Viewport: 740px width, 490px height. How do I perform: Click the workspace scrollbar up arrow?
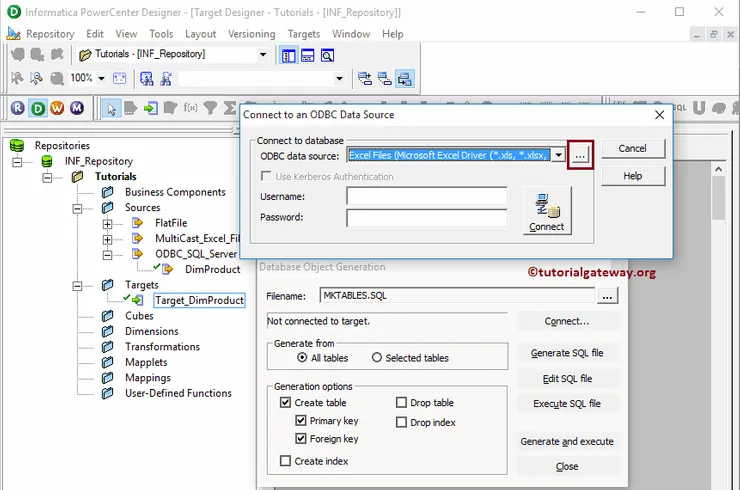click(x=718, y=169)
